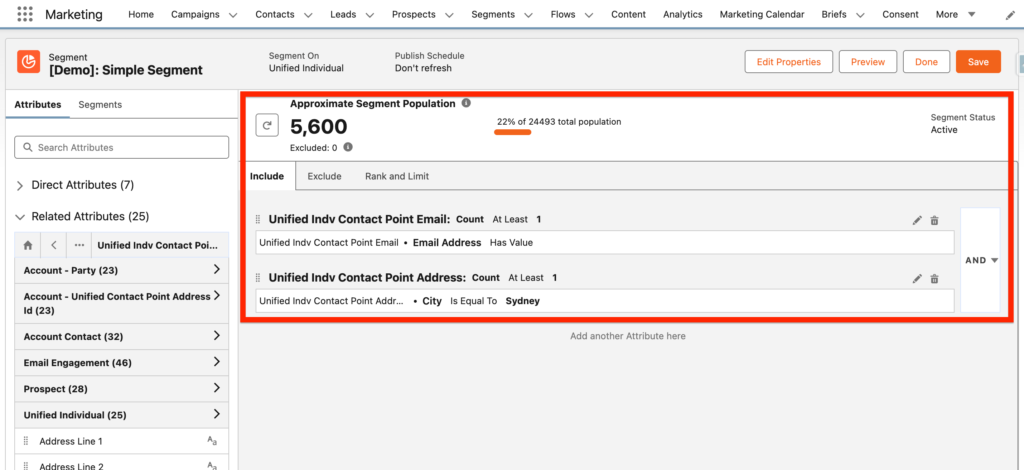Screen dimensions: 1024x470
Task: Open the App Launcher grid icon
Action: point(25,15)
